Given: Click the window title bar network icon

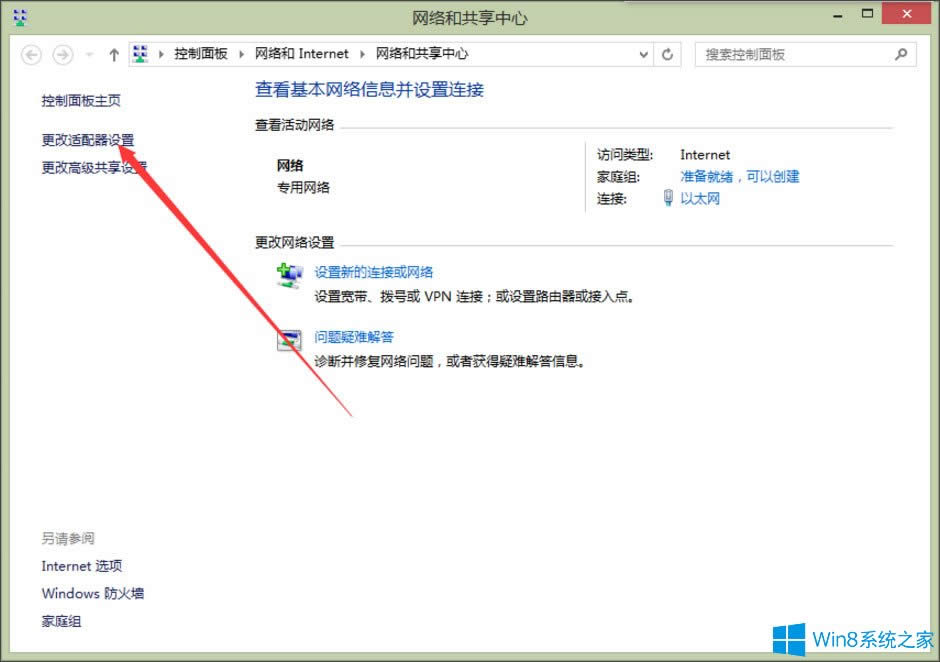Looking at the screenshot, I should click(18, 14).
